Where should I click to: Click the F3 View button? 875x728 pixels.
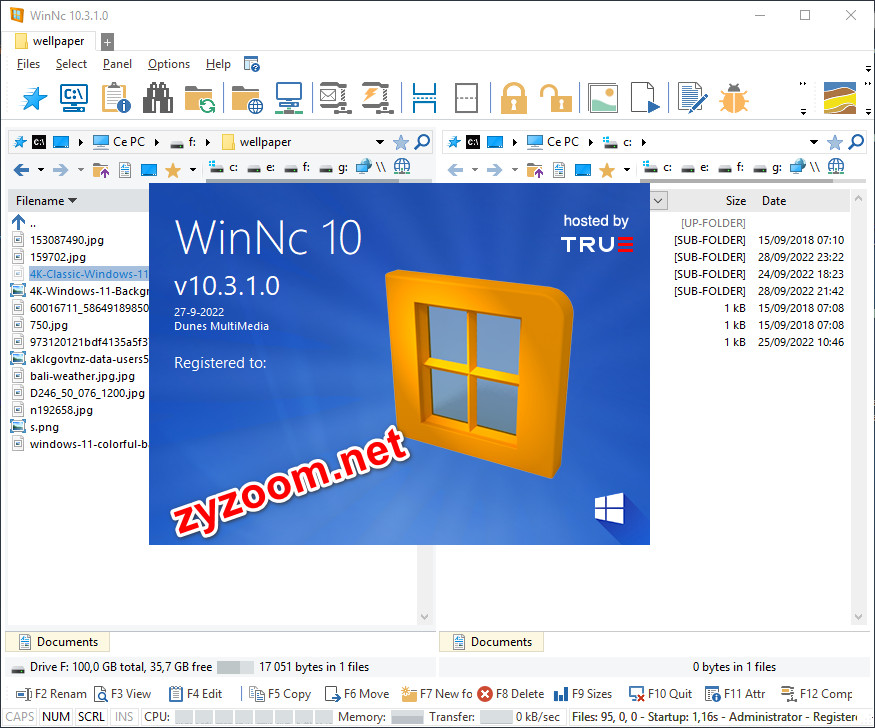click(x=123, y=694)
